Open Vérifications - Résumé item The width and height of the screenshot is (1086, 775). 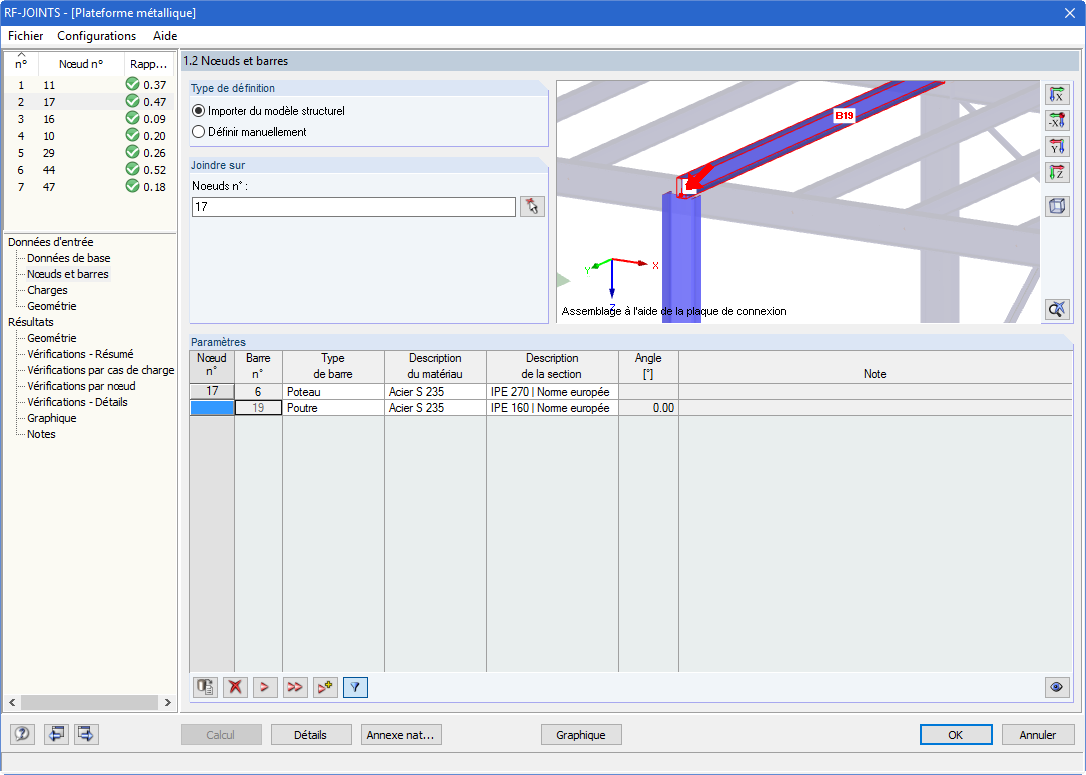point(80,353)
